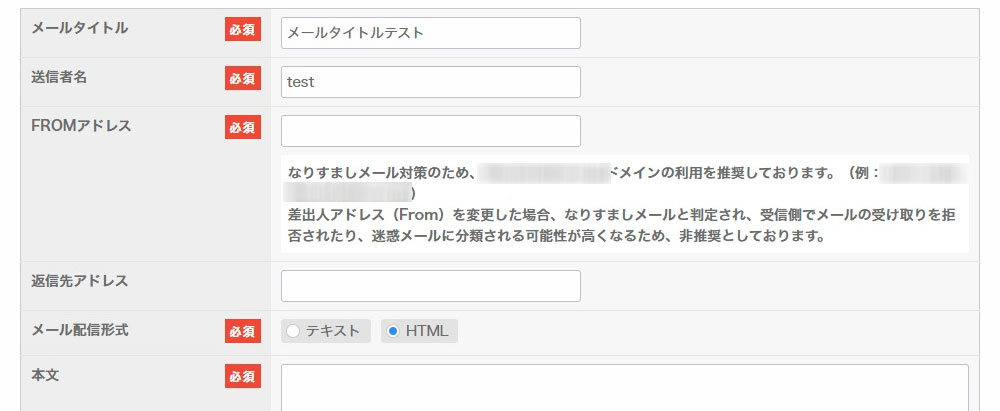The image size is (1000, 411).
Task: Click the メールタイトル text input field
Action: pos(430,33)
